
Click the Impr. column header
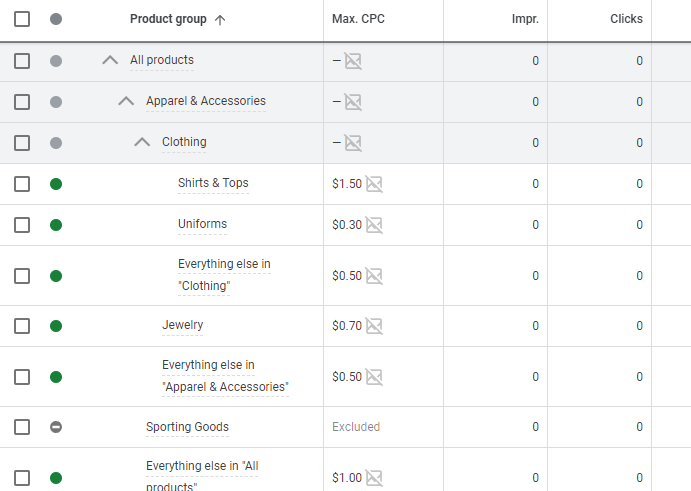524,19
